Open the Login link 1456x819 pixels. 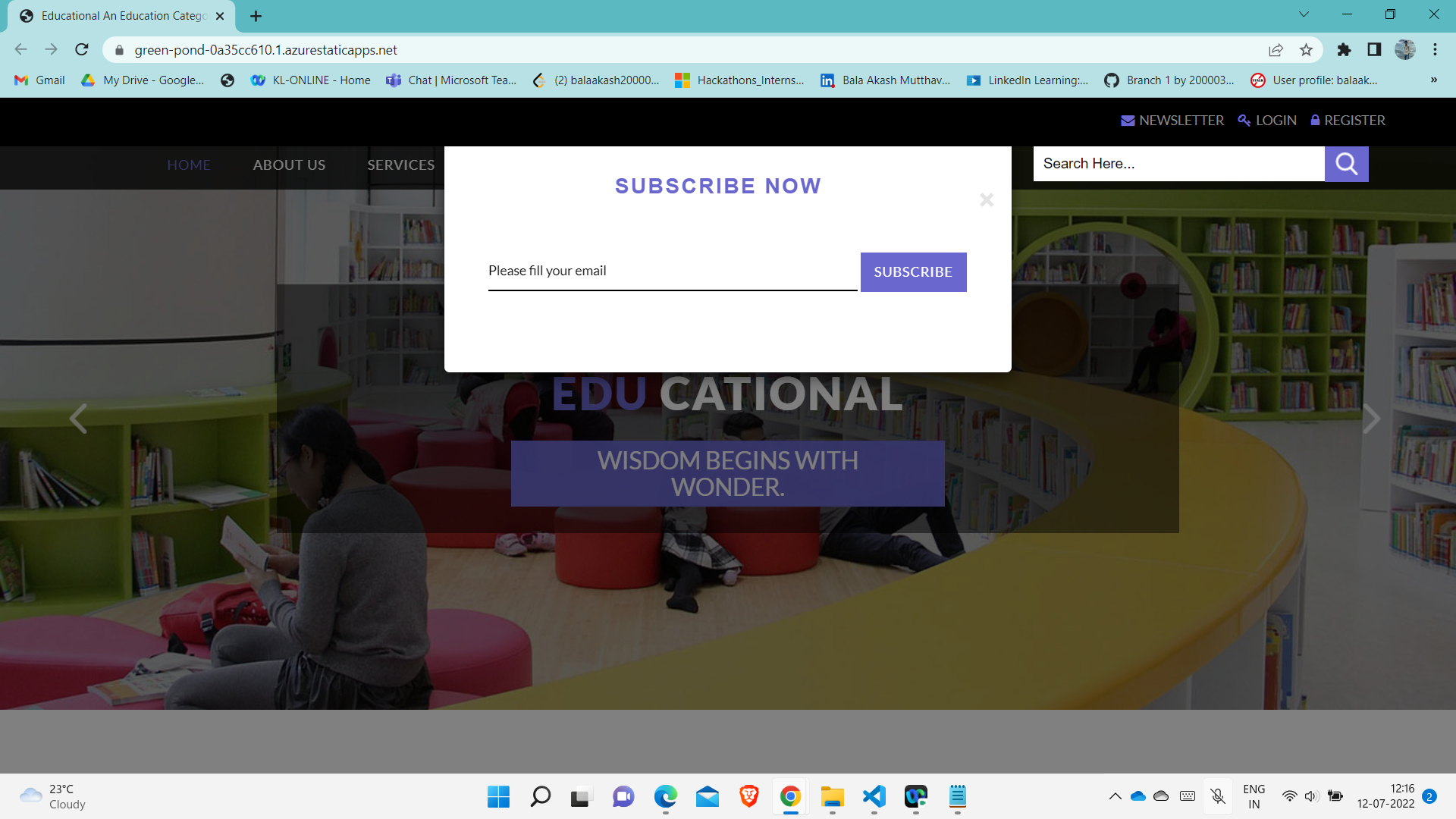[x=1267, y=121]
